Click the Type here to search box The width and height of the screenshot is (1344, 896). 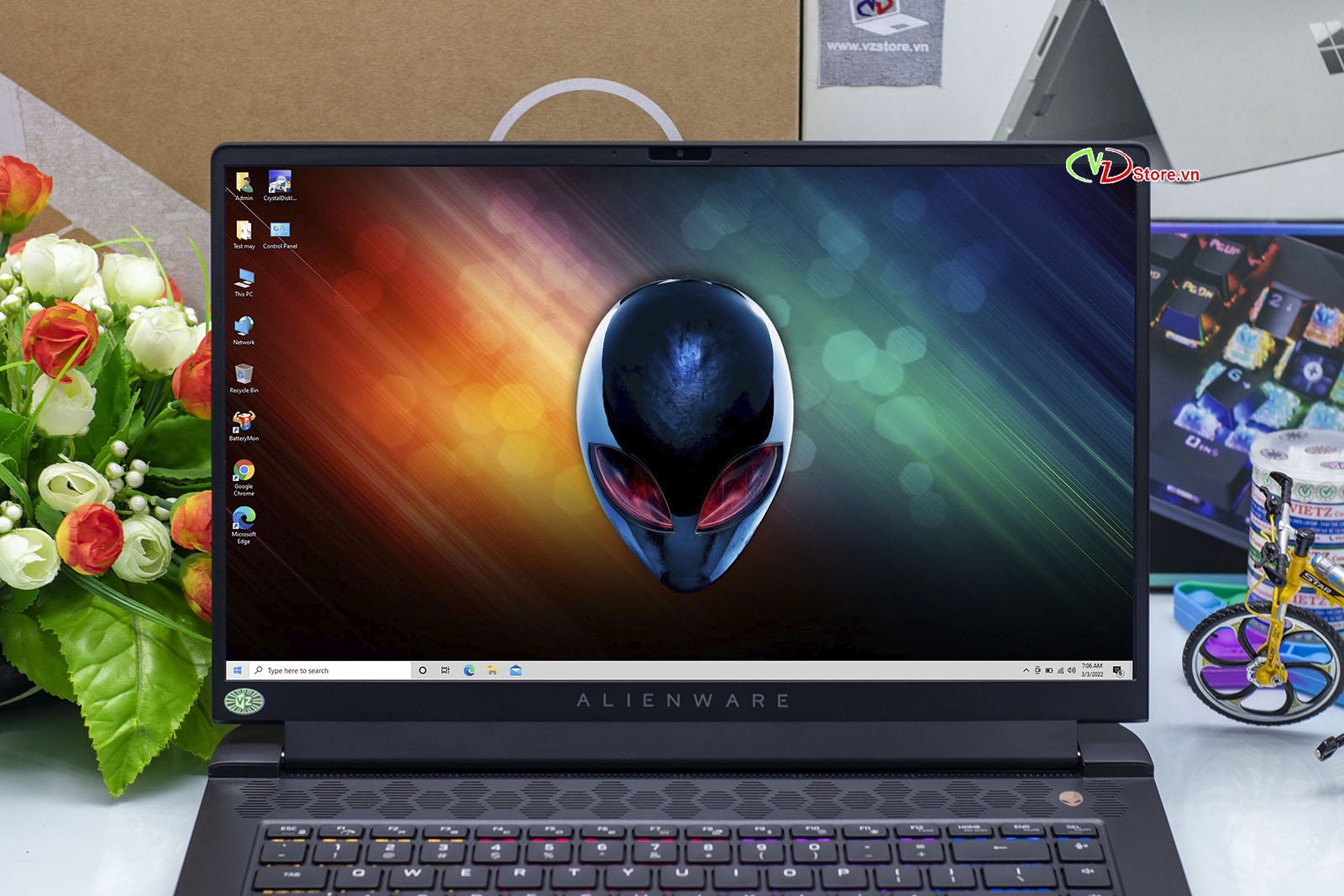tap(330, 670)
